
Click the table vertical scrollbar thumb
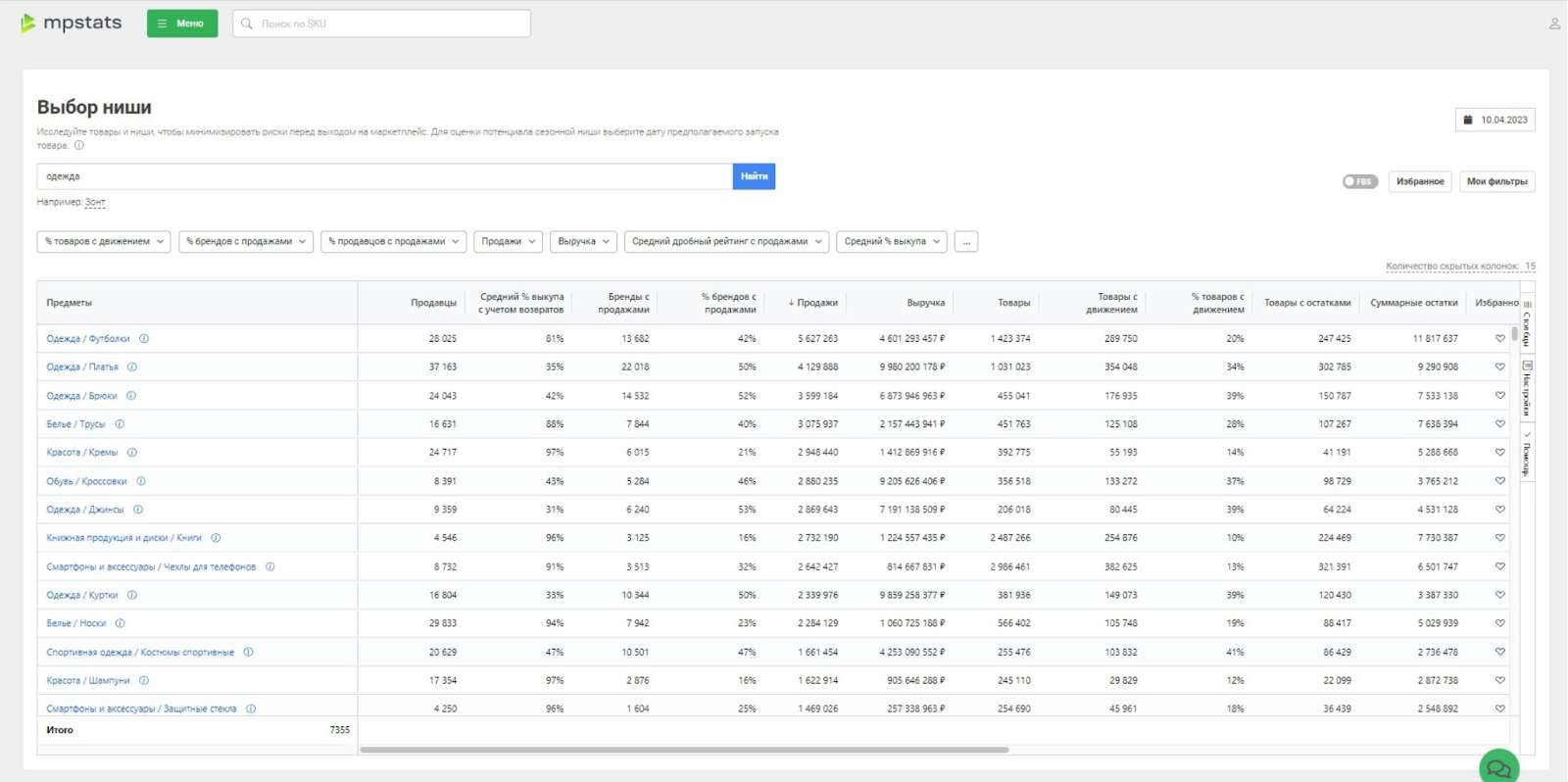click(1514, 334)
